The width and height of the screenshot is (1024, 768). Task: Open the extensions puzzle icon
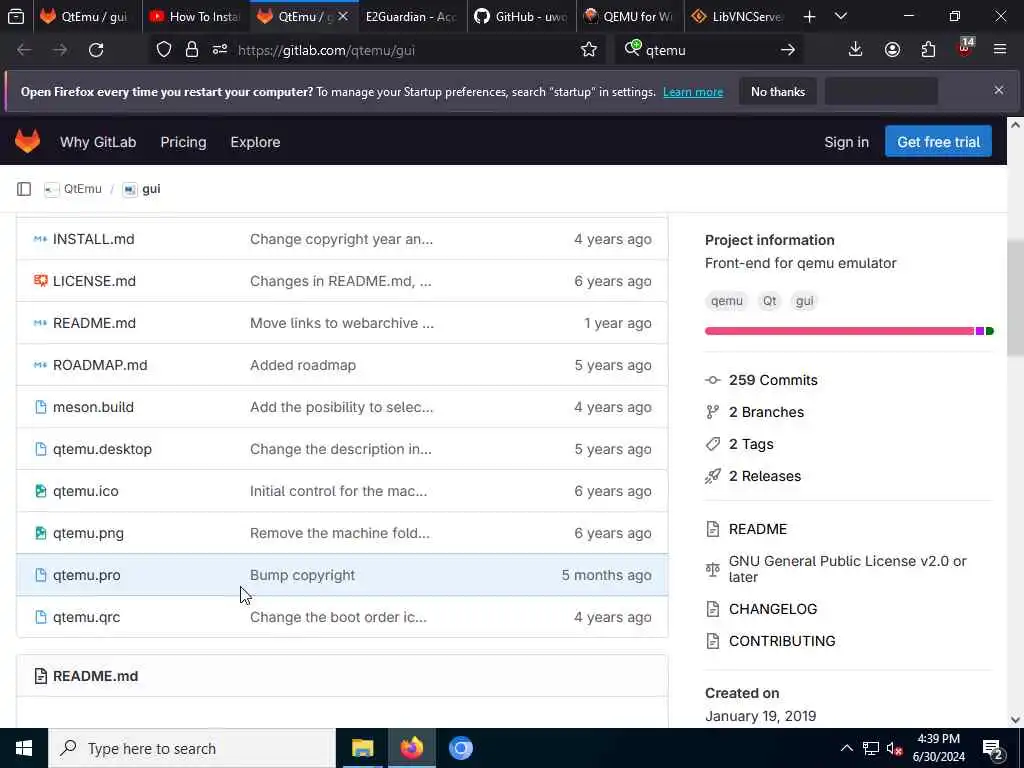point(928,50)
